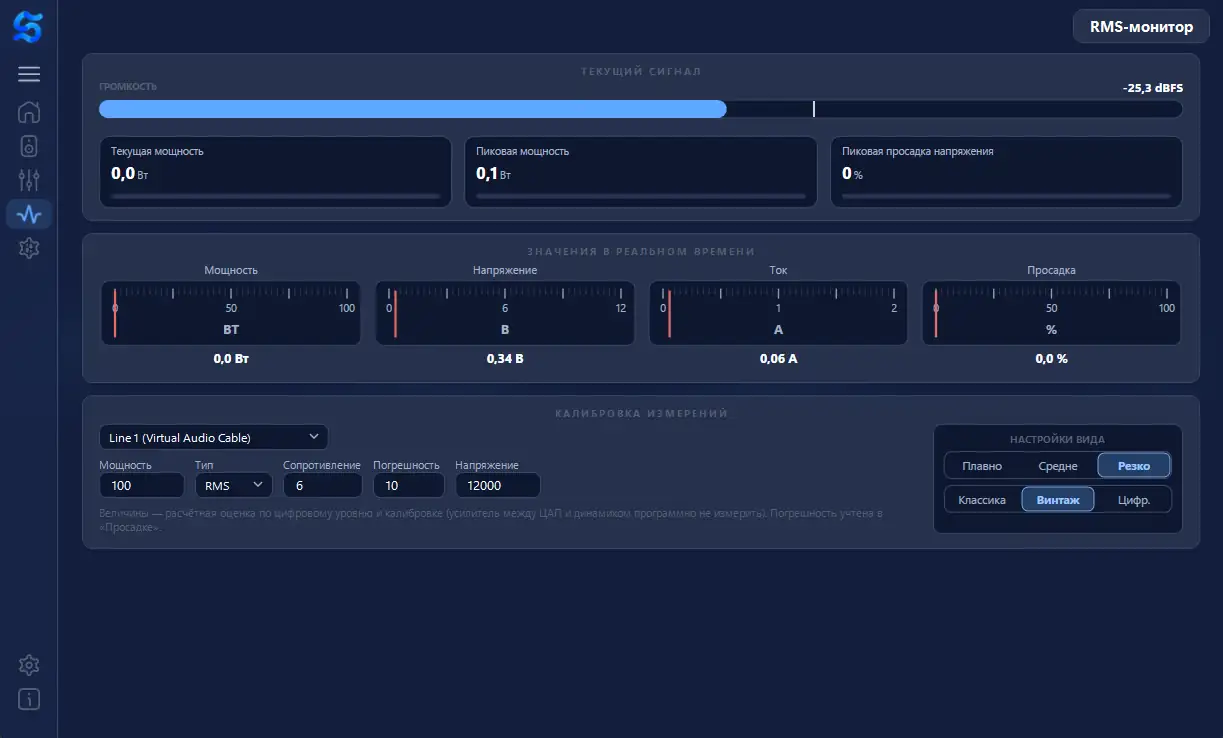Click the Напряжение gauge meter
The width and height of the screenshot is (1223, 738).
click(505, 313)
